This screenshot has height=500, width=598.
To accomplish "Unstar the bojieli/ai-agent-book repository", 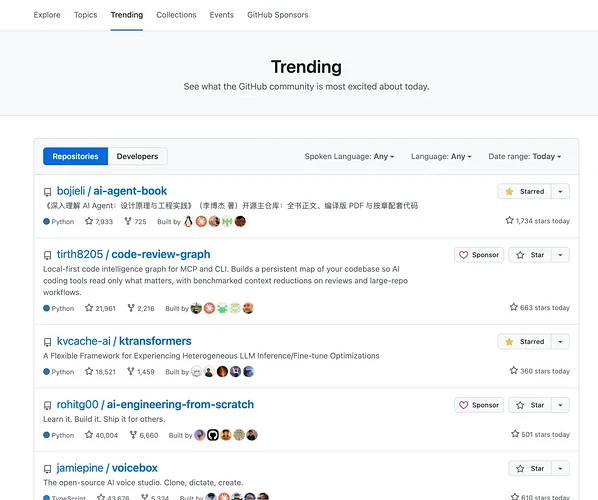I will pyautogui.click(x=524, y=191).
